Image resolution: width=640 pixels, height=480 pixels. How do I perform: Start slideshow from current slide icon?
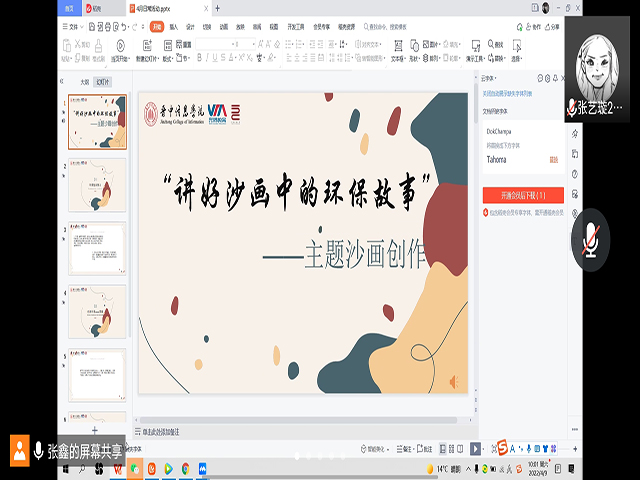click(120, 45)
